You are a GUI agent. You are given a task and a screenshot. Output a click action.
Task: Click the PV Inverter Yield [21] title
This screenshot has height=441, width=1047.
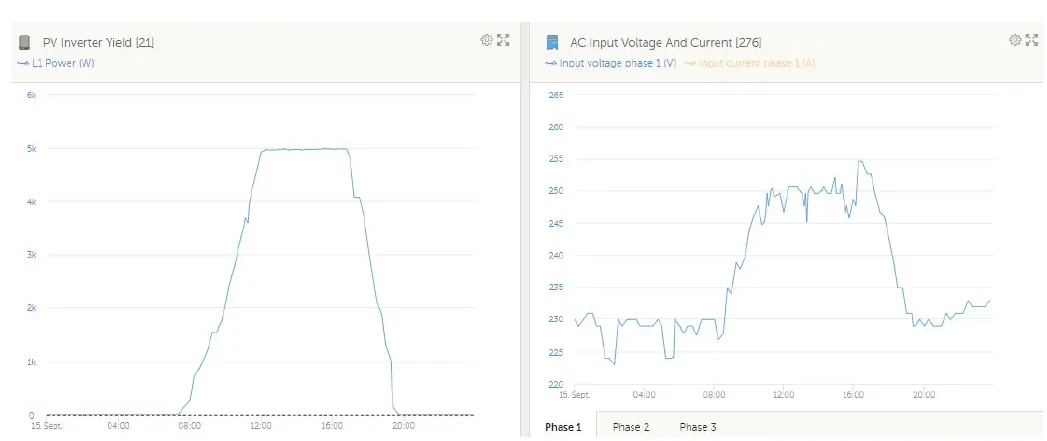[98, 43]
